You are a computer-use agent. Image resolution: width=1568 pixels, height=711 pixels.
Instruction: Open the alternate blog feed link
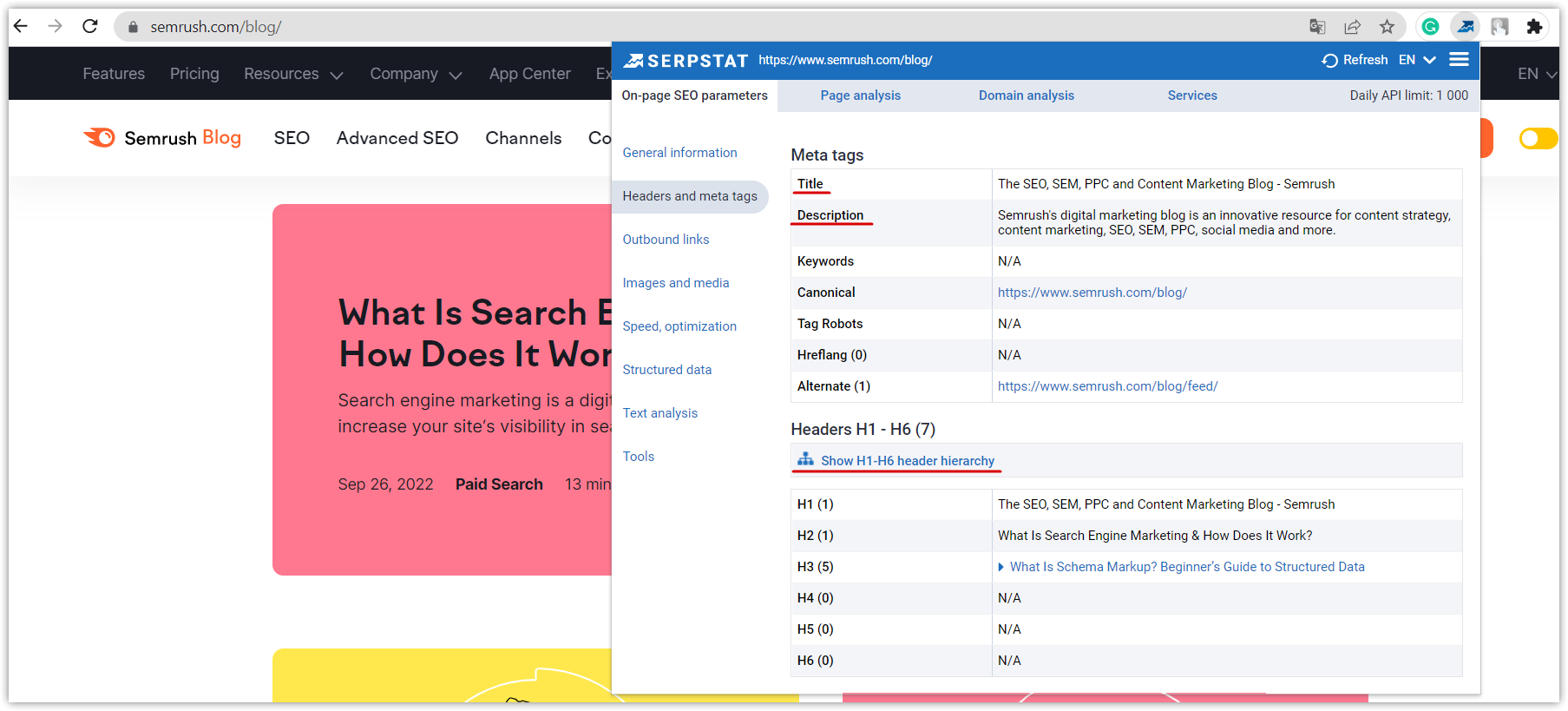1107,386
